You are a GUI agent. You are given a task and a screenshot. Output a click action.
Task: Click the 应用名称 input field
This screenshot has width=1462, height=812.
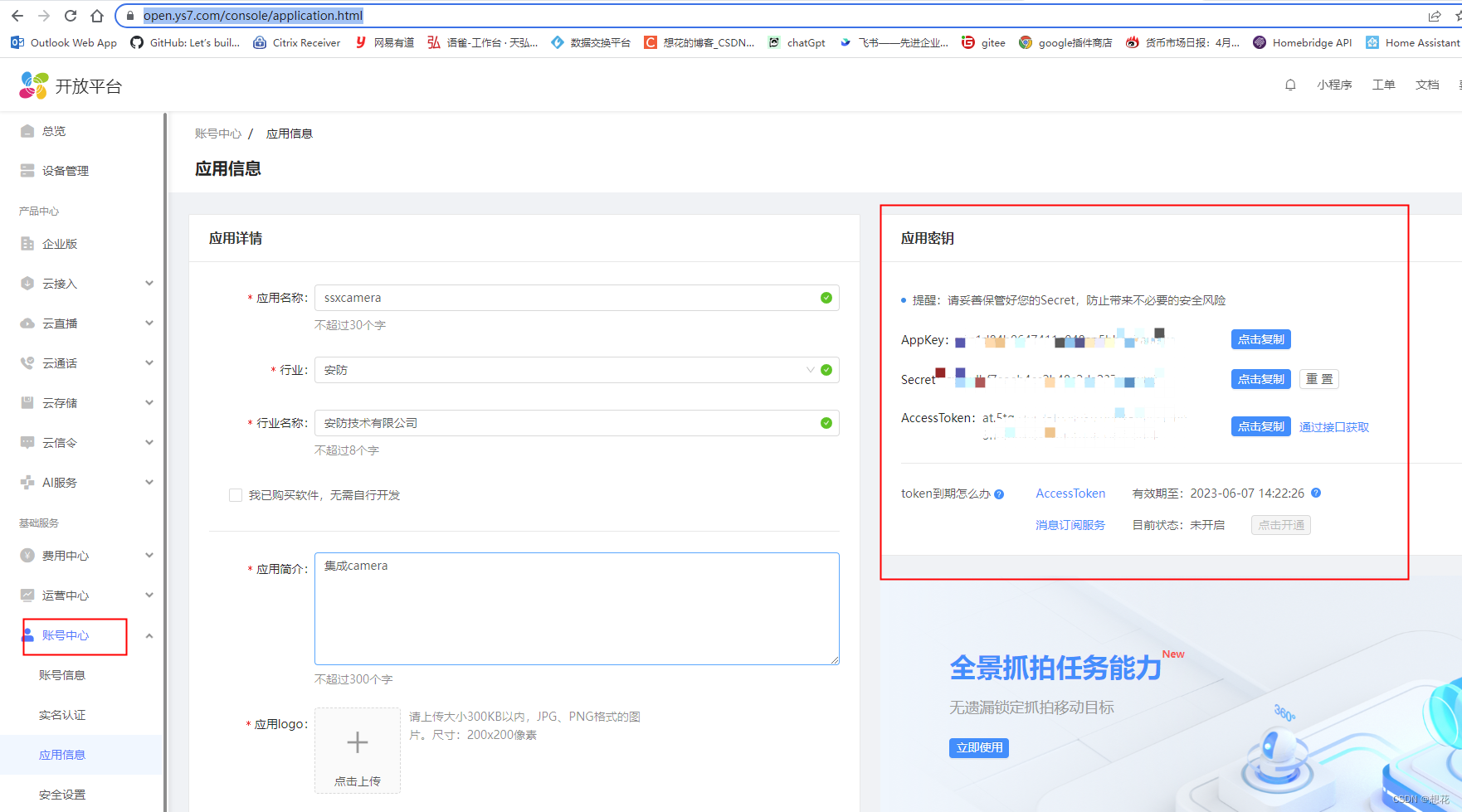pos(577,298)
